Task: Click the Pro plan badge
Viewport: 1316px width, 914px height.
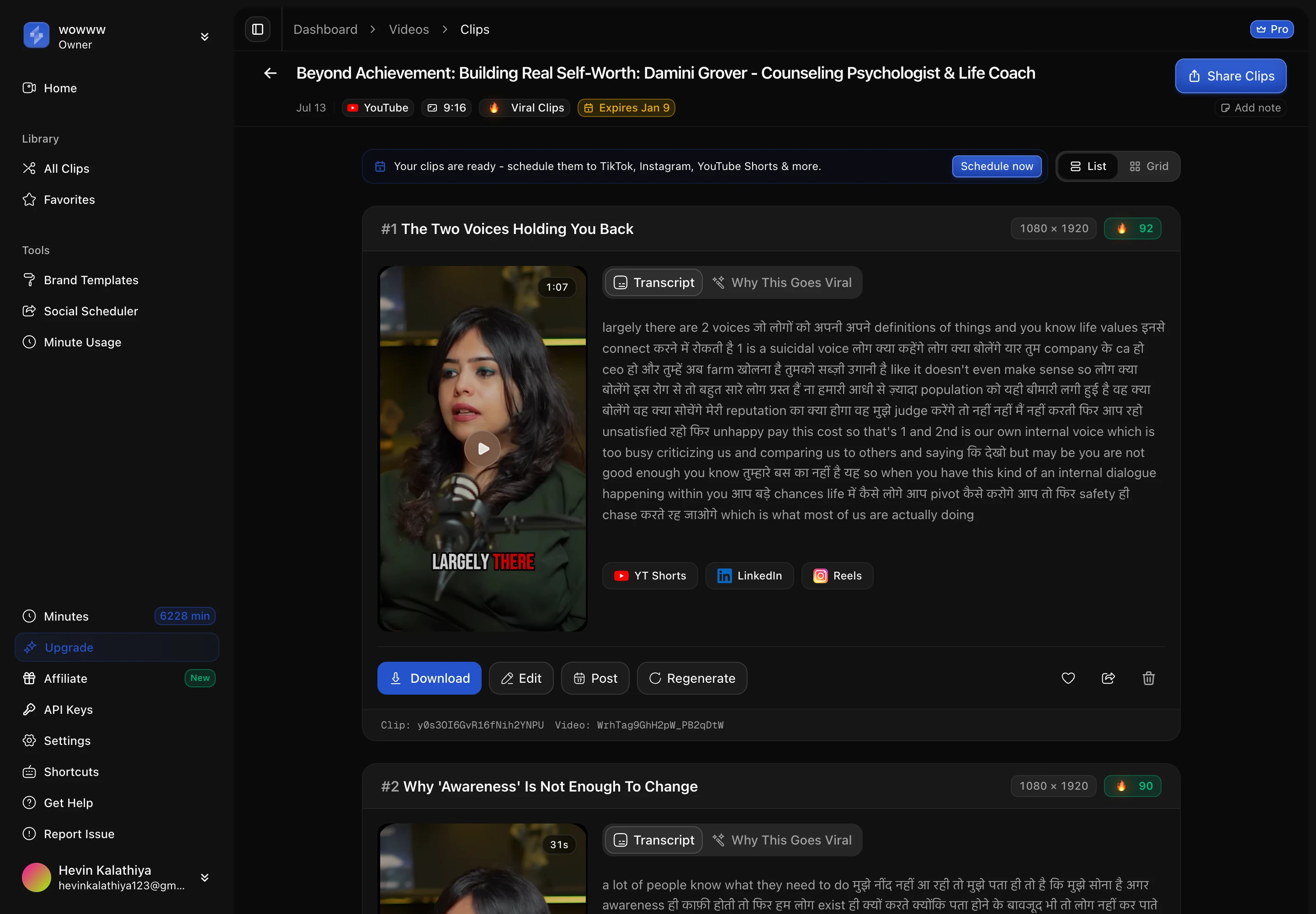Action: click(x=1271, y=29)
